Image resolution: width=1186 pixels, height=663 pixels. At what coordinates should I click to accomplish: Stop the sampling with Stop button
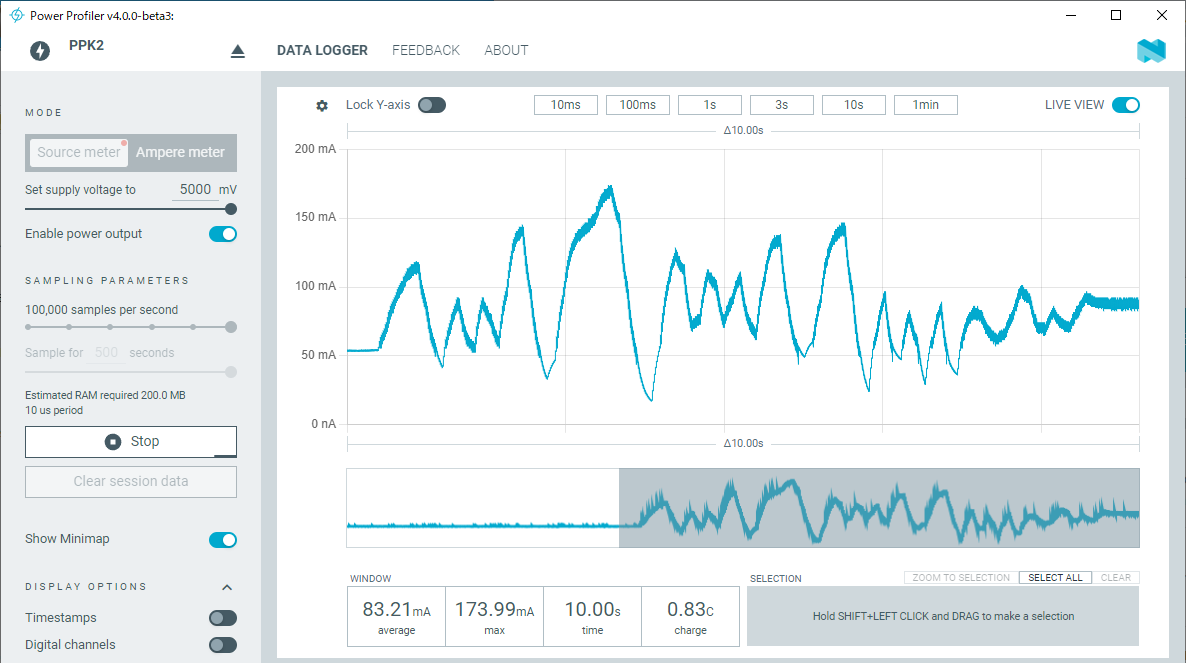pos(131,441)
